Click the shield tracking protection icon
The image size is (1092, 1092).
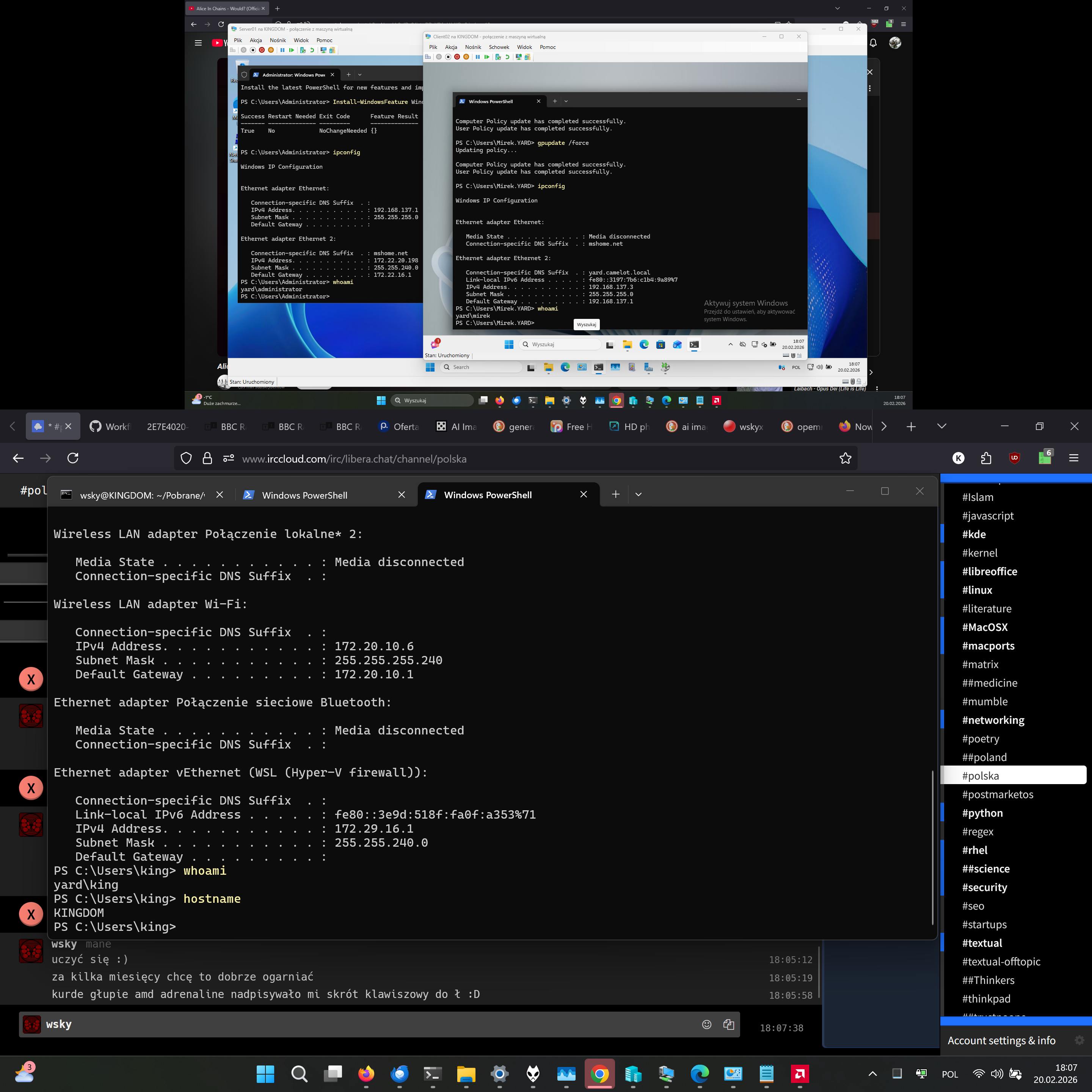coord(186,458)
